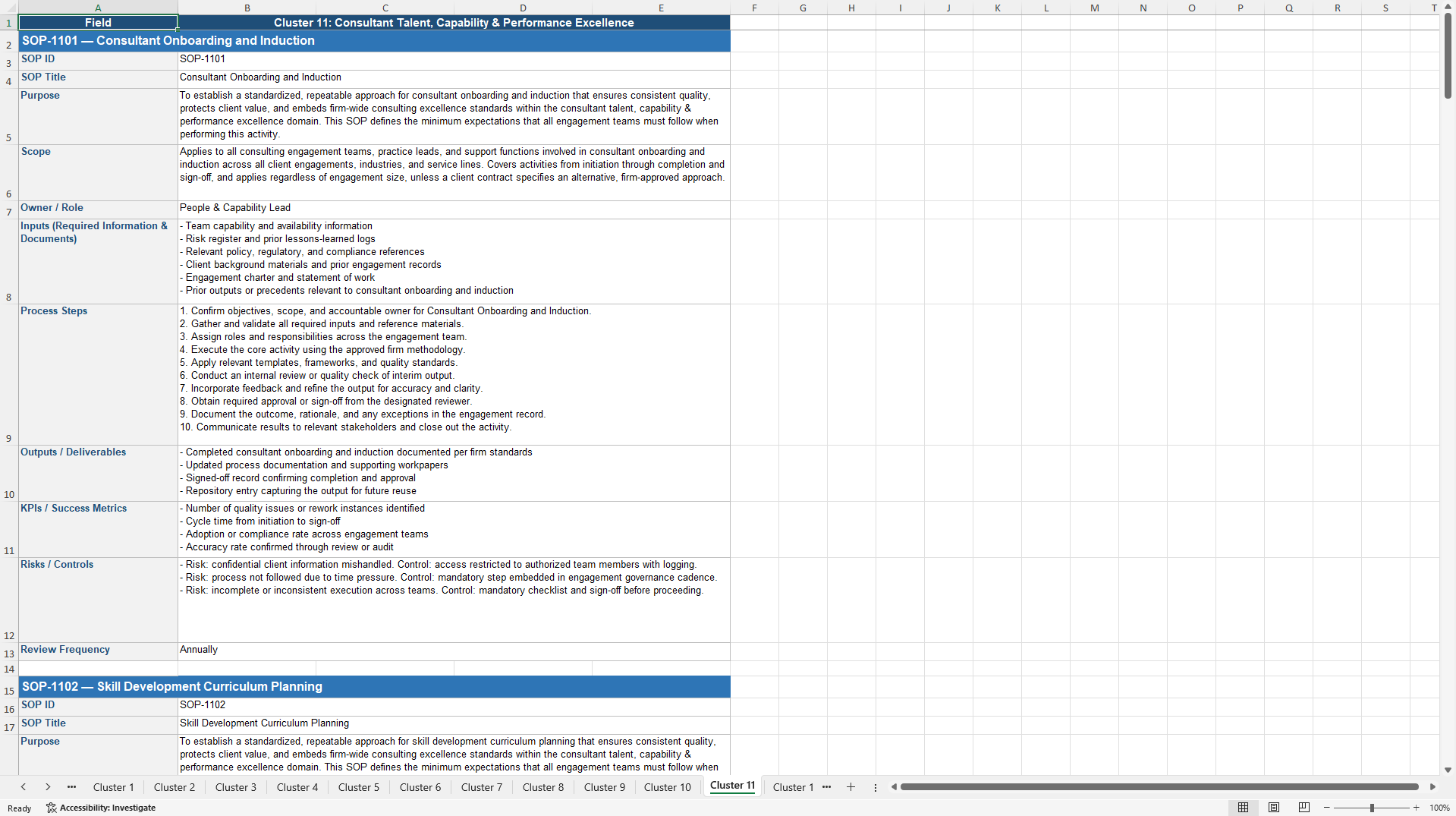Go to the previous sheet tab
Viewport: 1456px width, 816px height.
pyautogui.click(x=24, y=787)
